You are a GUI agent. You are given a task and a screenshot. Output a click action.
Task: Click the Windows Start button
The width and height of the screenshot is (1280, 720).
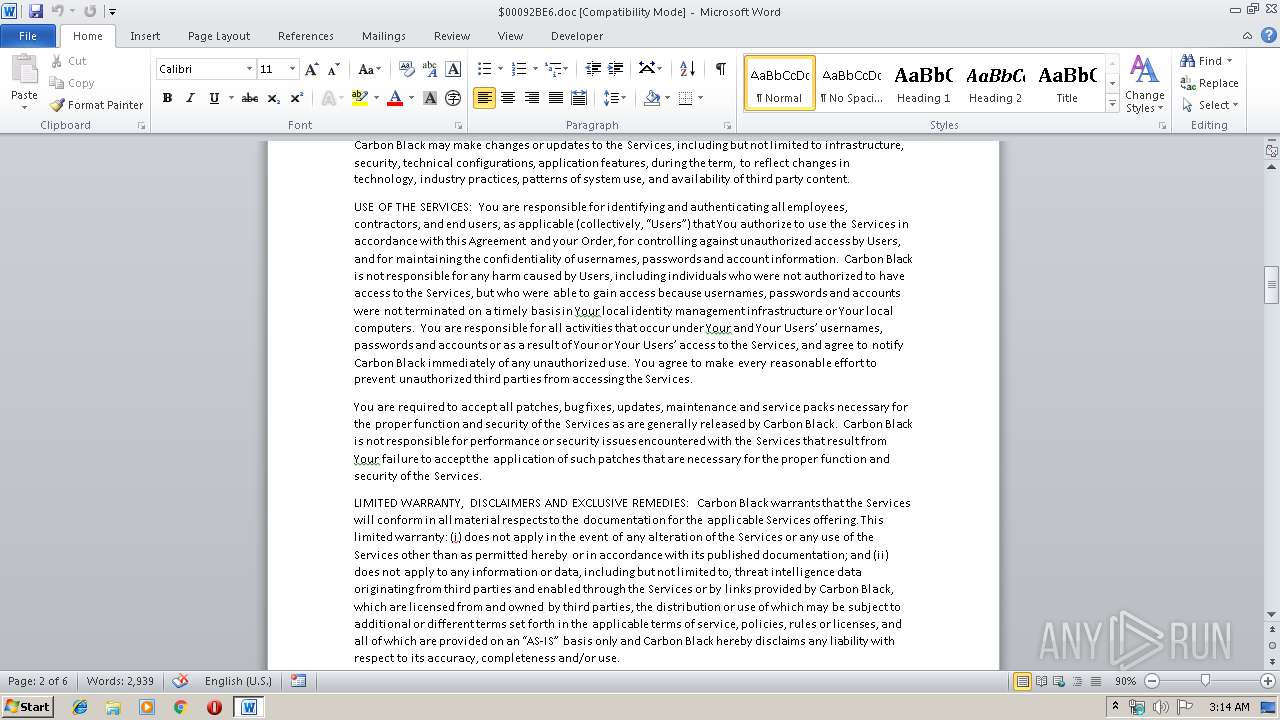pyautogui.click(x=28, y=706)
